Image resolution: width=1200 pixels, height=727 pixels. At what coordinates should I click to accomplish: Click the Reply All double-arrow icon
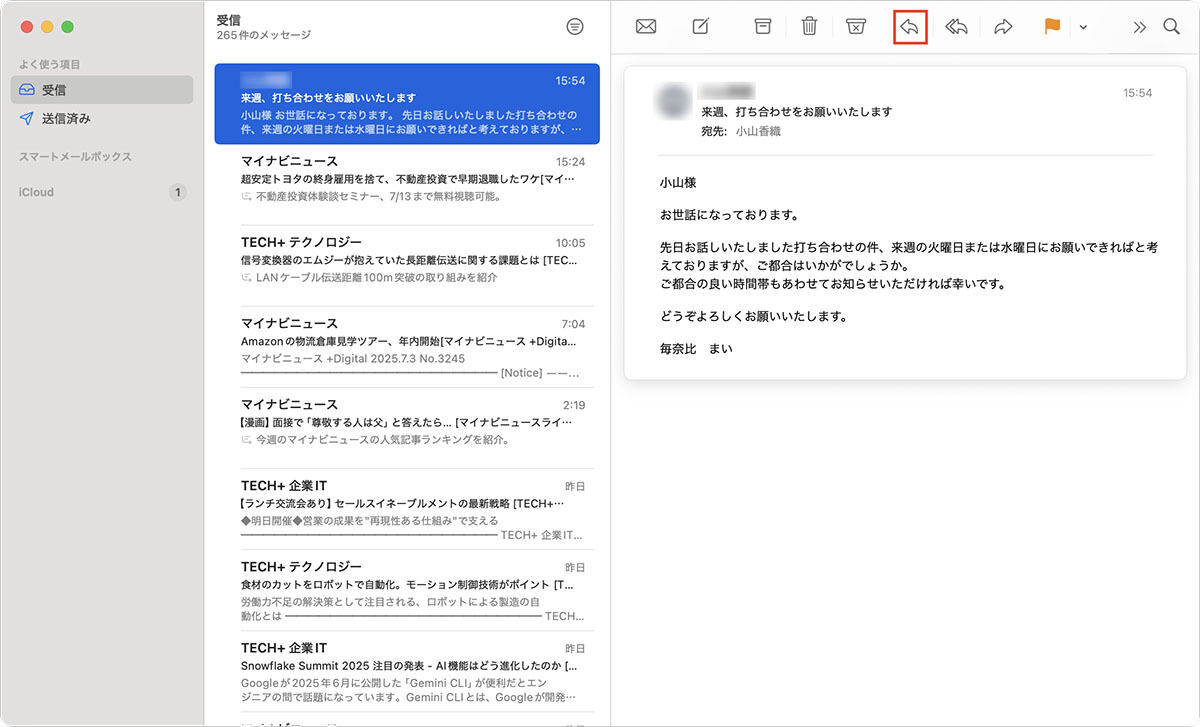pyautogui.click(x=957, y=27)
